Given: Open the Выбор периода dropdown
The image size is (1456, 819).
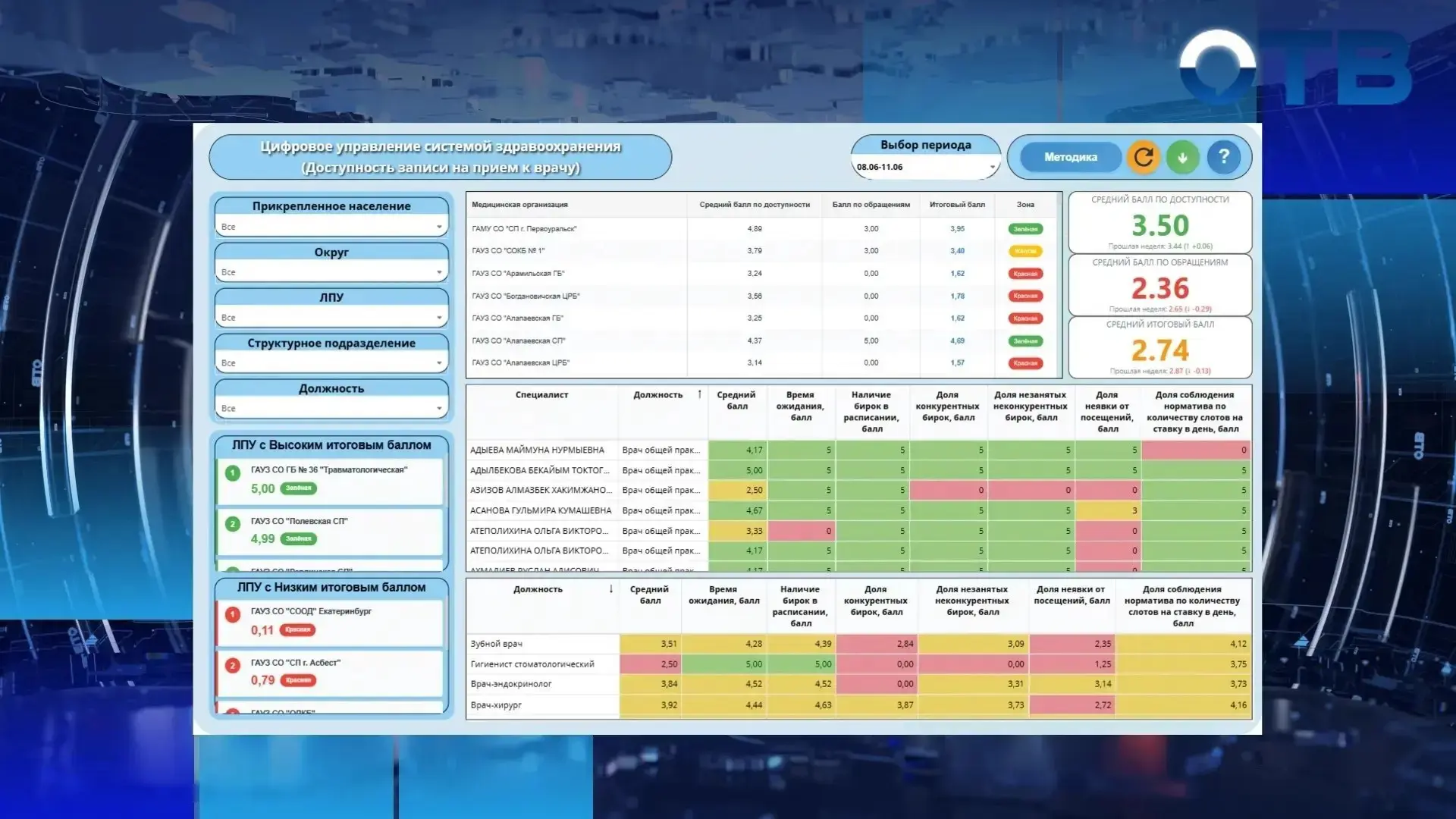Looking at the screenshot, I should click(x=925, y=167).
